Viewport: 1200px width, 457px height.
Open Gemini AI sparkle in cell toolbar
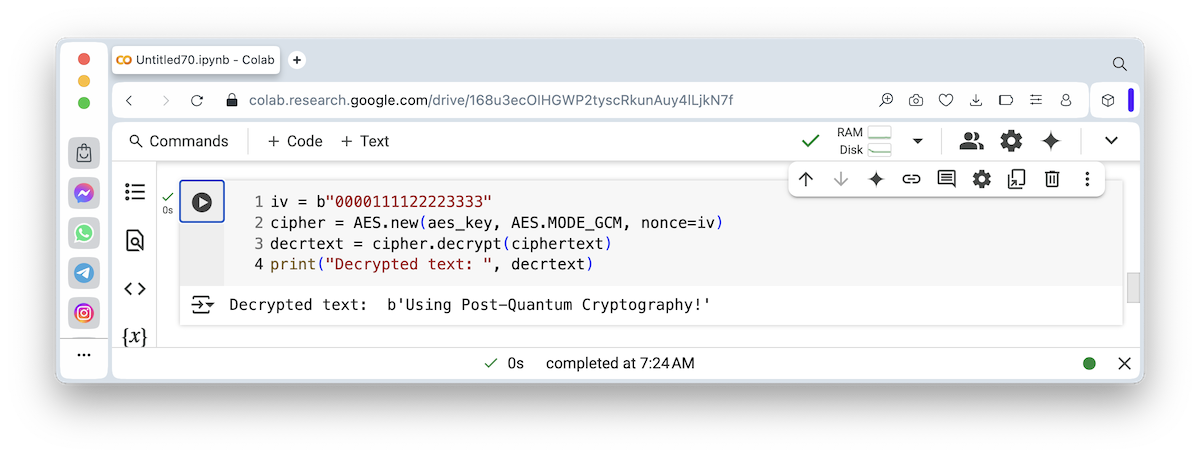coord(876,179)
